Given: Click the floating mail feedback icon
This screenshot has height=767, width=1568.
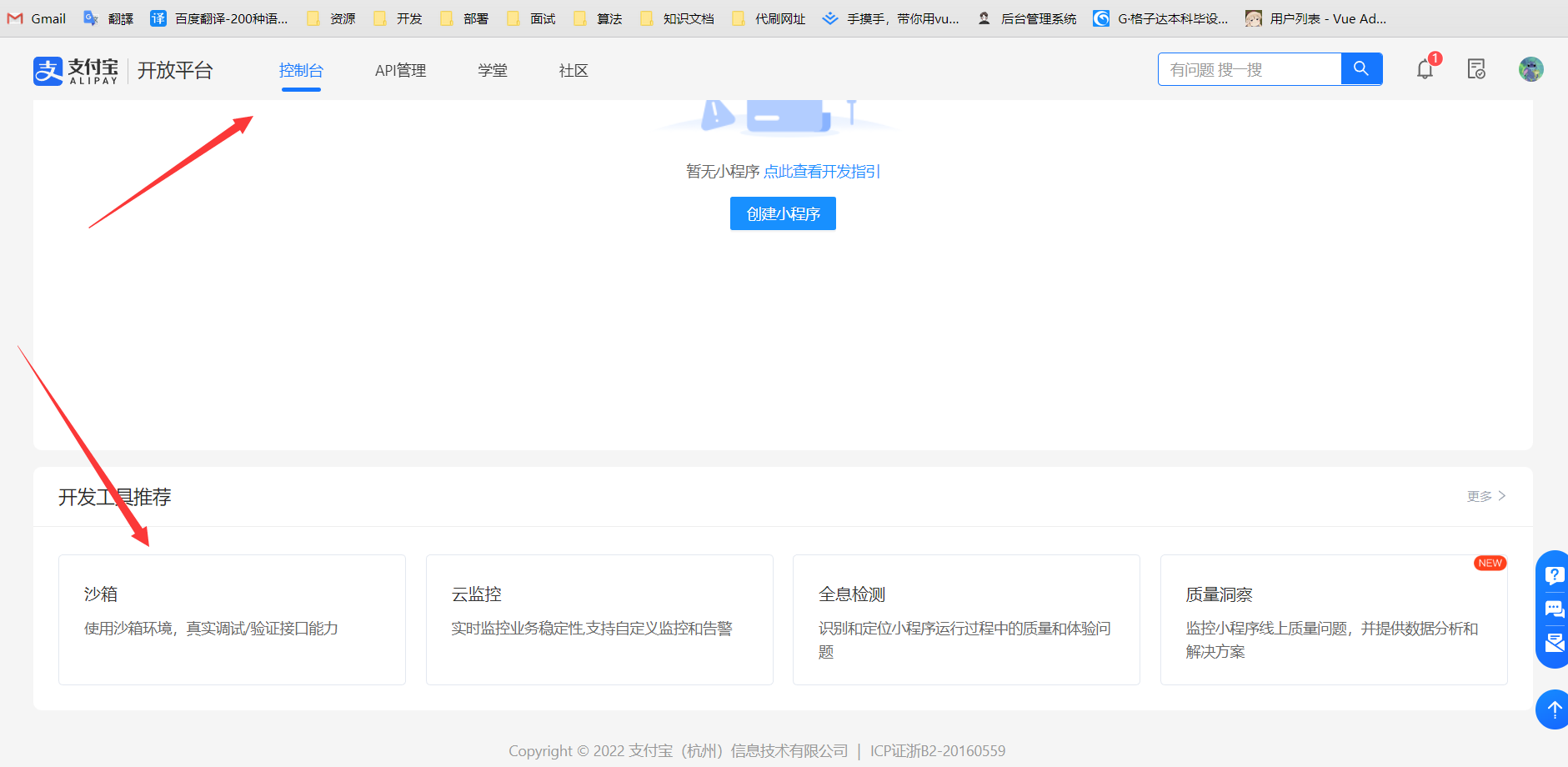Looking at the screenshot, I should 1555,643.
